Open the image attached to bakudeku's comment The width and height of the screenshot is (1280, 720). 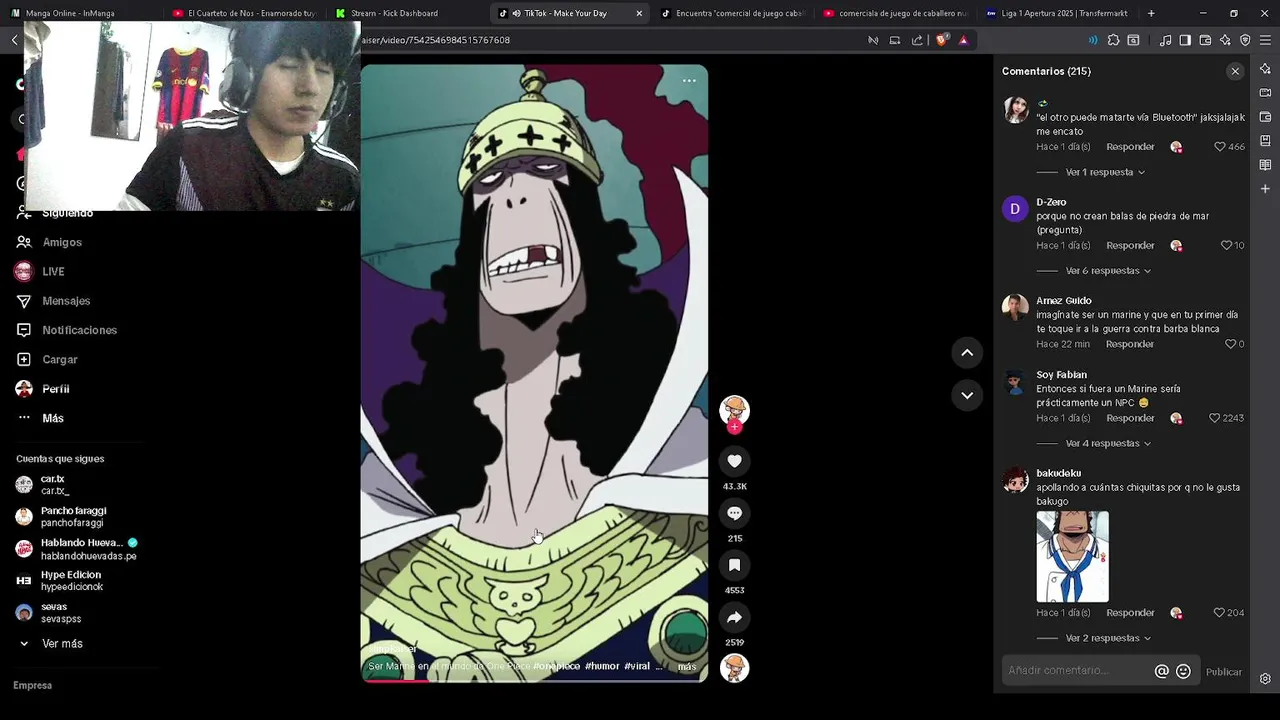click(1072, 557)
